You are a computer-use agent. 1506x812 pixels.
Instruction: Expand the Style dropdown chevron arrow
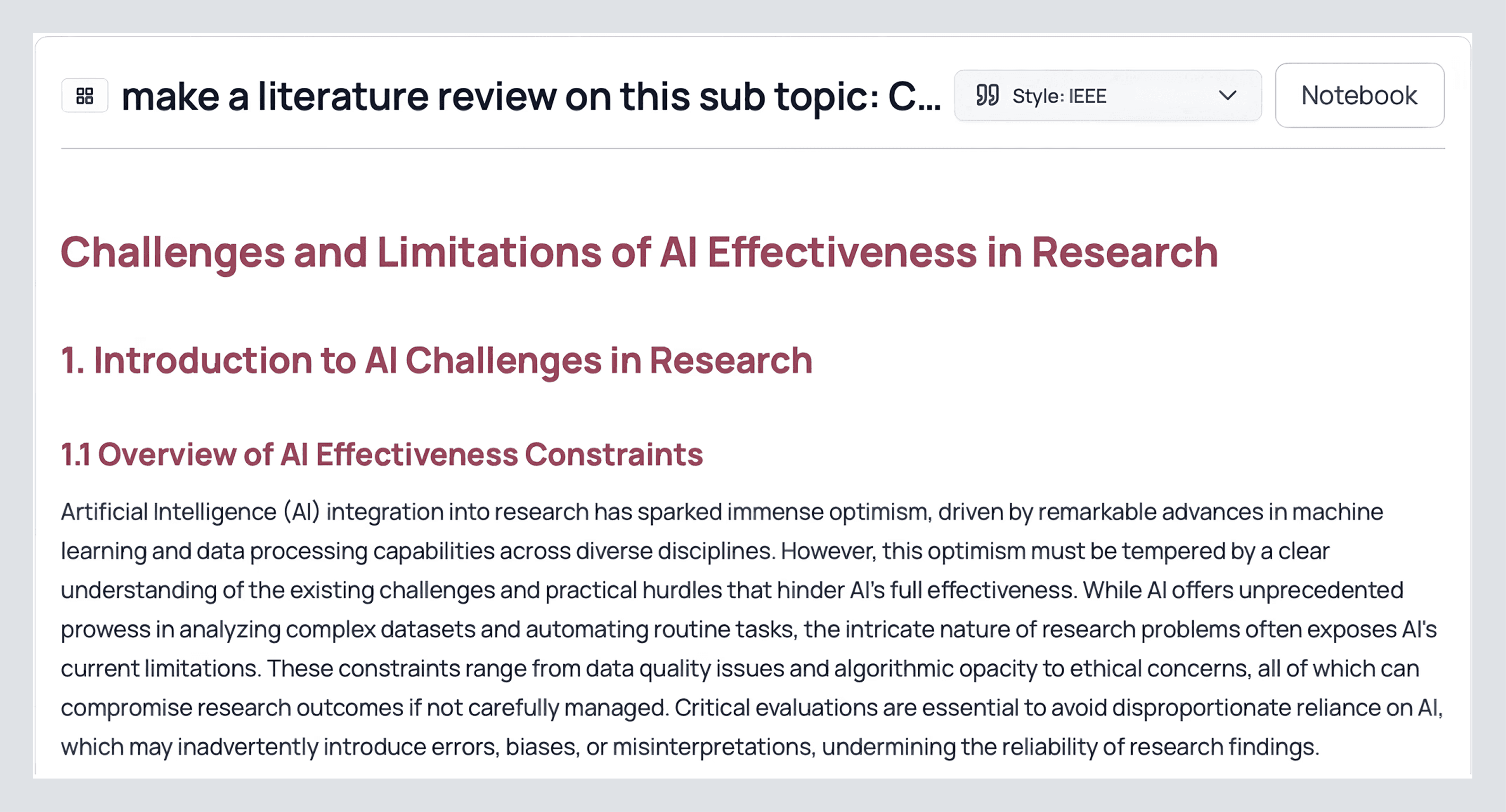coord(1227,95)
